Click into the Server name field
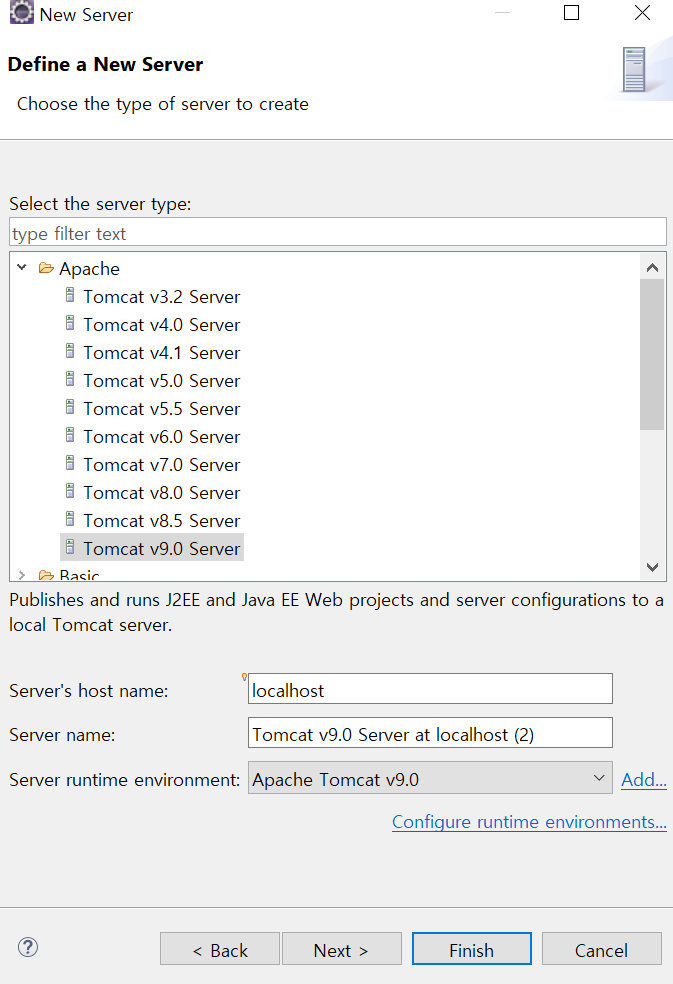673x984 pixels. tap(430, 733)
